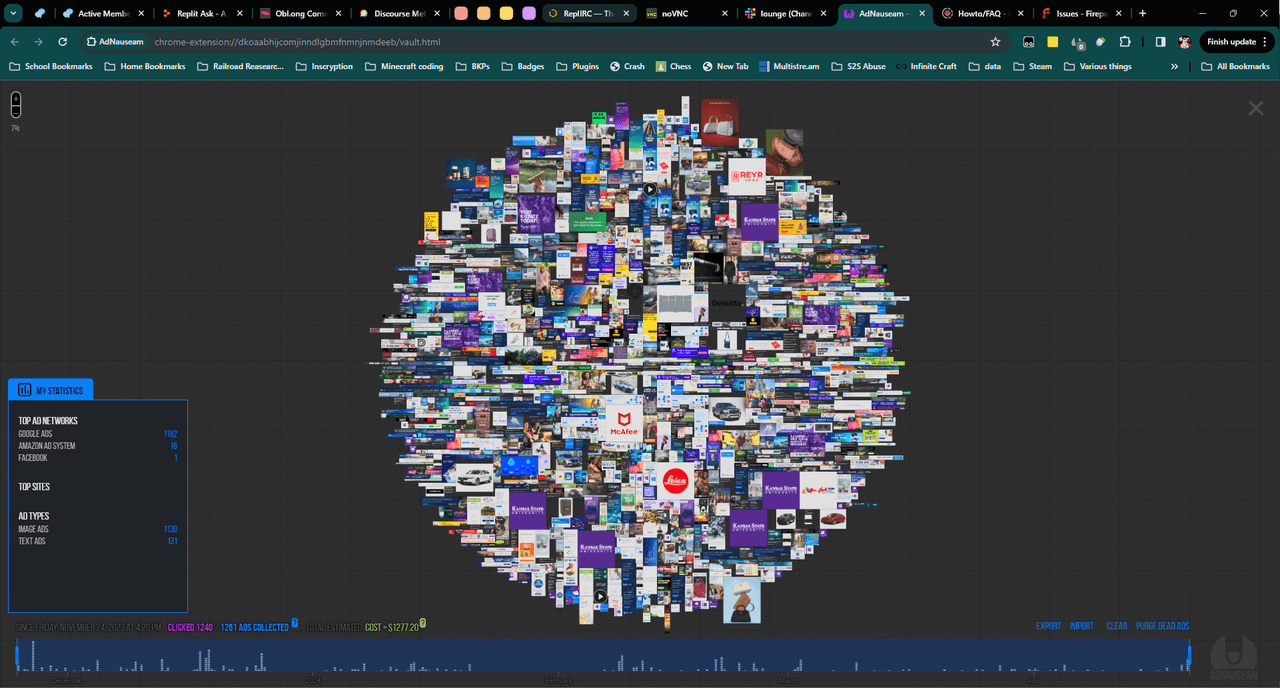Click help icon next to estimated cost
Viewport: 1280px width, 688px height.
coord(423,624)
